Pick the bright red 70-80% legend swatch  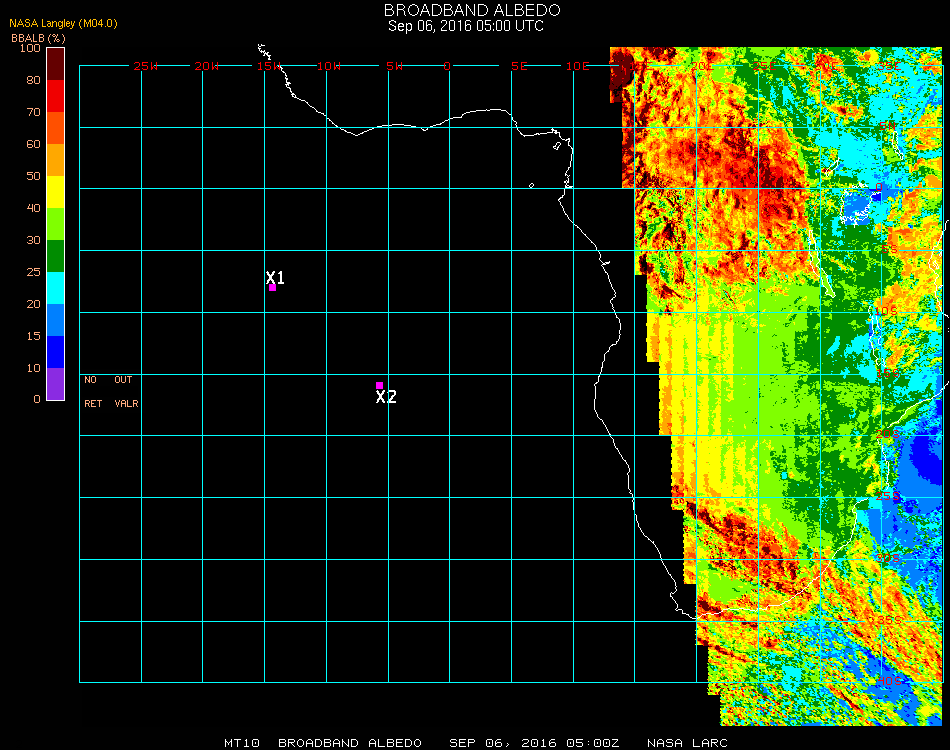(56, 96)
